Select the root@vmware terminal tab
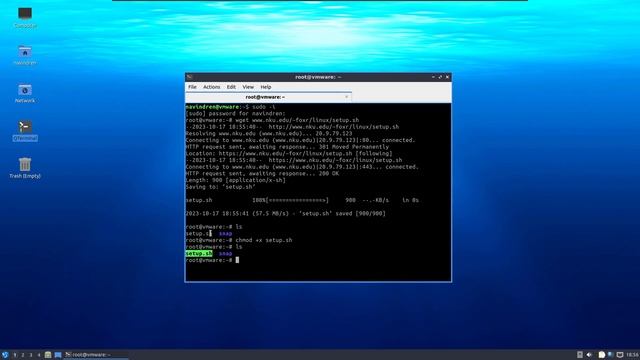 pos(268,97)
